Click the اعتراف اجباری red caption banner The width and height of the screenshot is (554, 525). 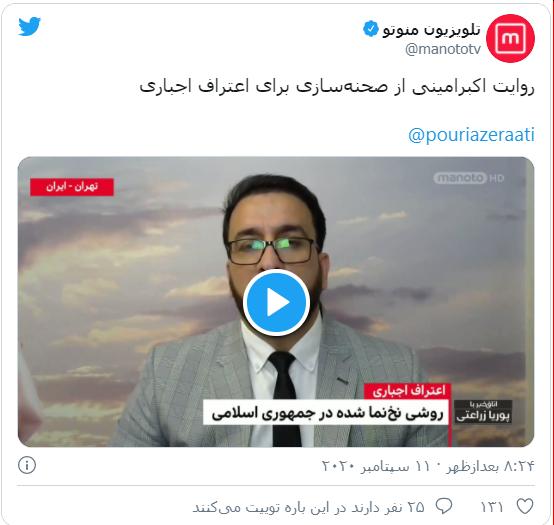point(407,391)
